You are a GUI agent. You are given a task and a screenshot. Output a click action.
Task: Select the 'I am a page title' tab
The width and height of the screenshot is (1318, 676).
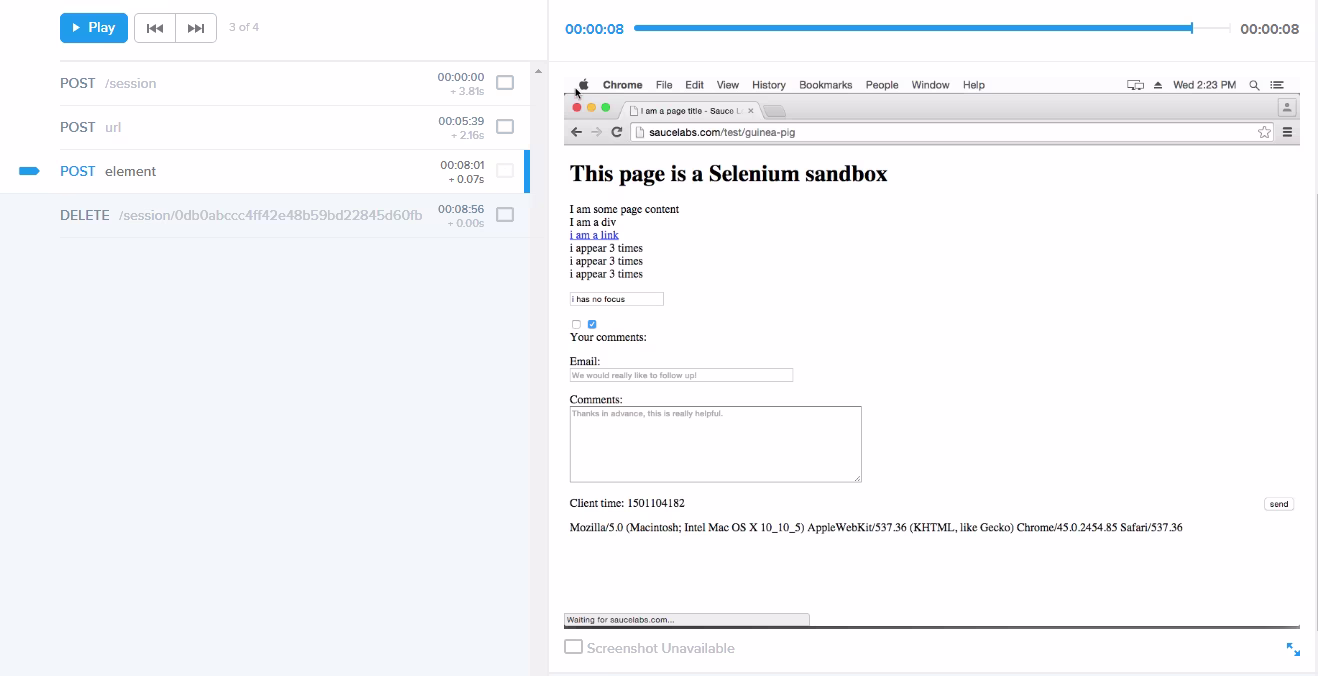(690, 111)
